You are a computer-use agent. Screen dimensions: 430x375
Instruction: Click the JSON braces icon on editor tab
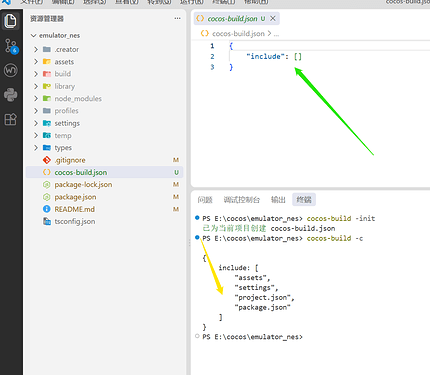200,18
